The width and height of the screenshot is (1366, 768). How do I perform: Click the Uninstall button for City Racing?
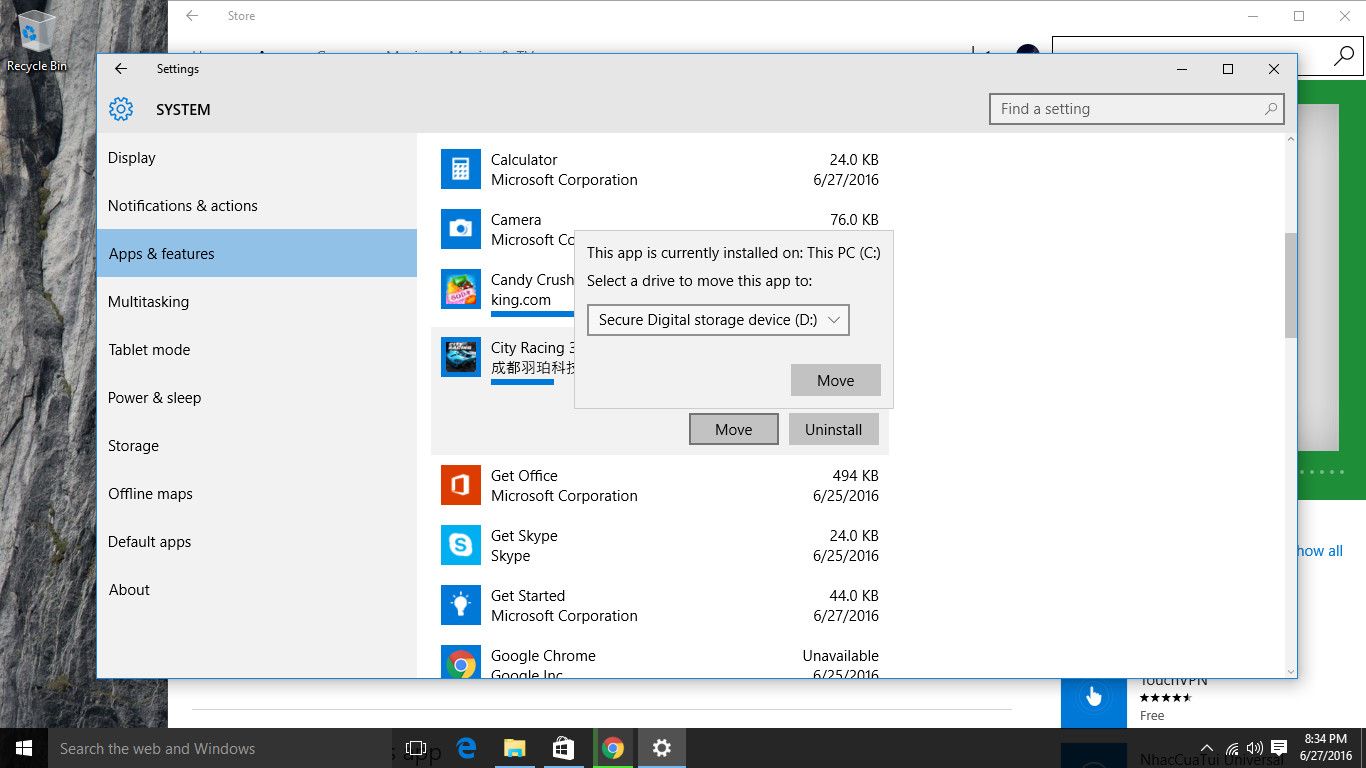[x=833, y=429]
